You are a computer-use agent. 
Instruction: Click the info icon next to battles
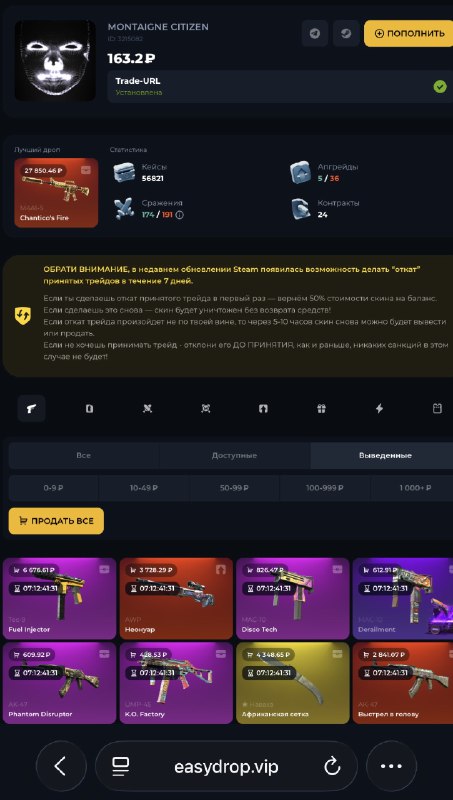pos(180,215)
